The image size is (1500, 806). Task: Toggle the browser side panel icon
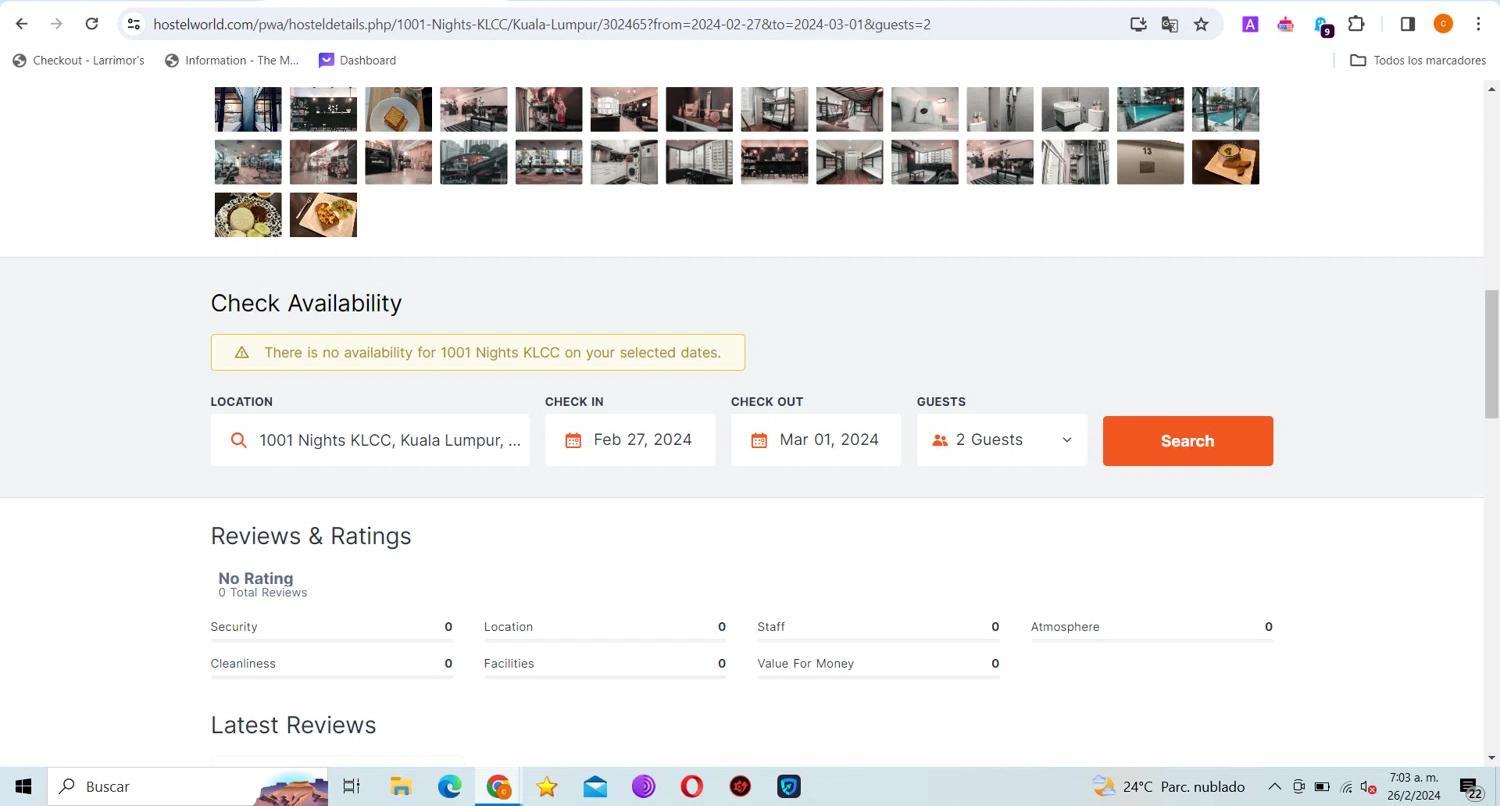click(1407, 24)
